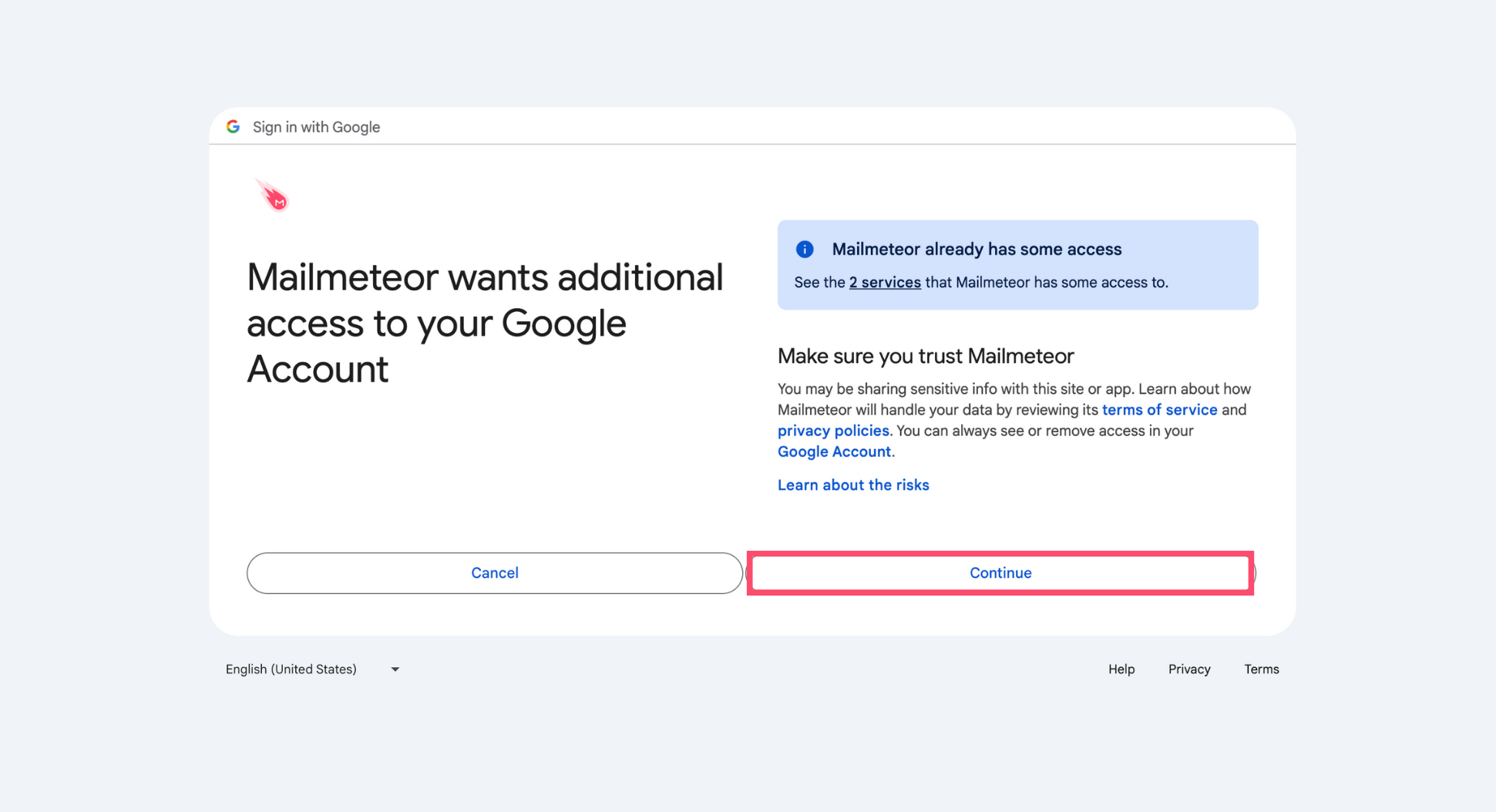This screenshot has height=812, width=1496.
Task: Click the Mailmeteor comet logo
Action: (x=272, y=195)
